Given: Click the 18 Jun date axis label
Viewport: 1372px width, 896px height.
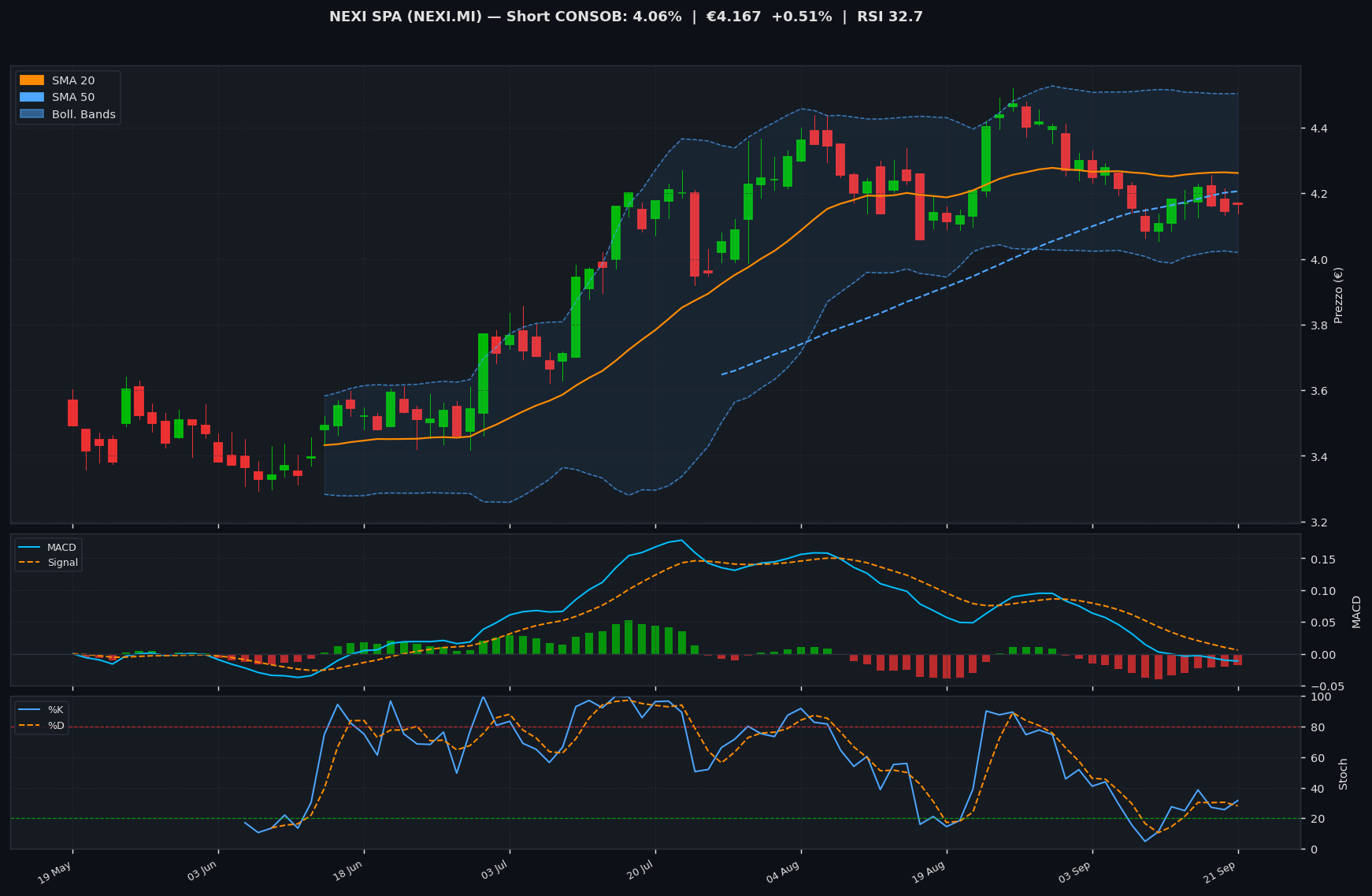Looking at the screenshot, I should [347, 872].
